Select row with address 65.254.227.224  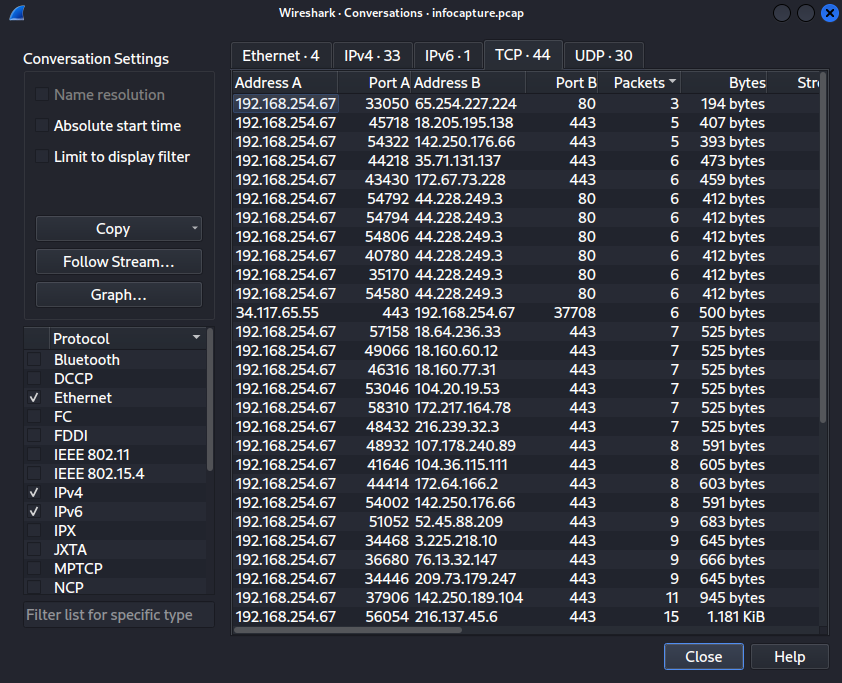526,104
